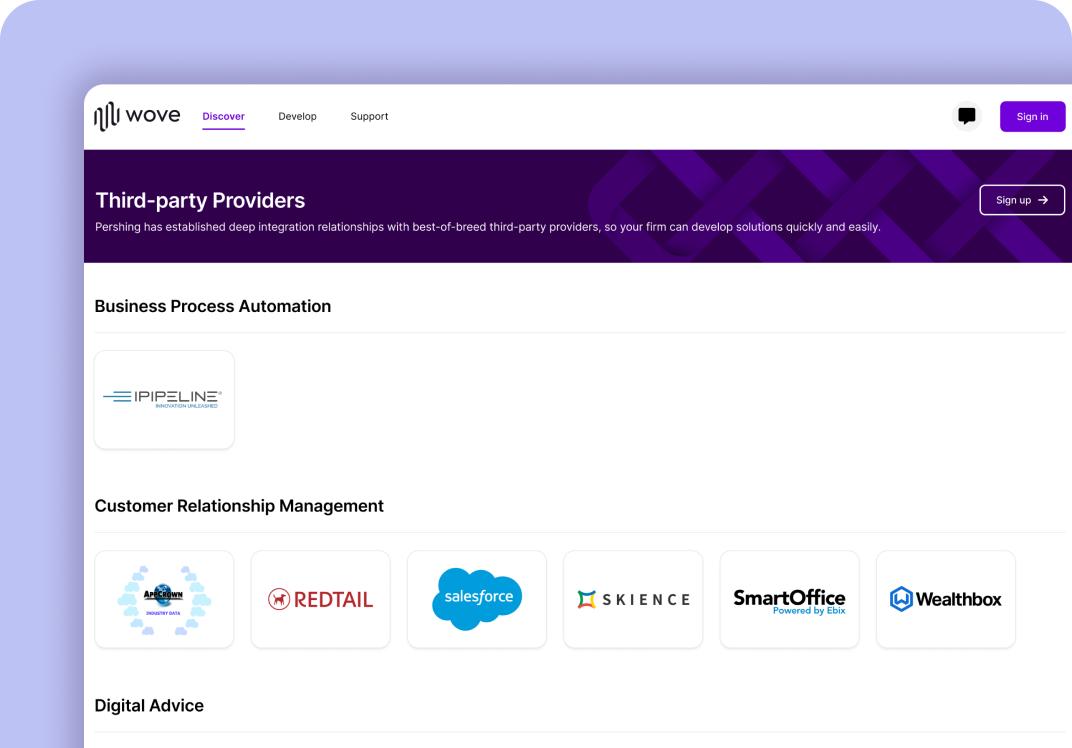
Task: Choose the Salesforce cloud logo
Action: coord(477,598)
